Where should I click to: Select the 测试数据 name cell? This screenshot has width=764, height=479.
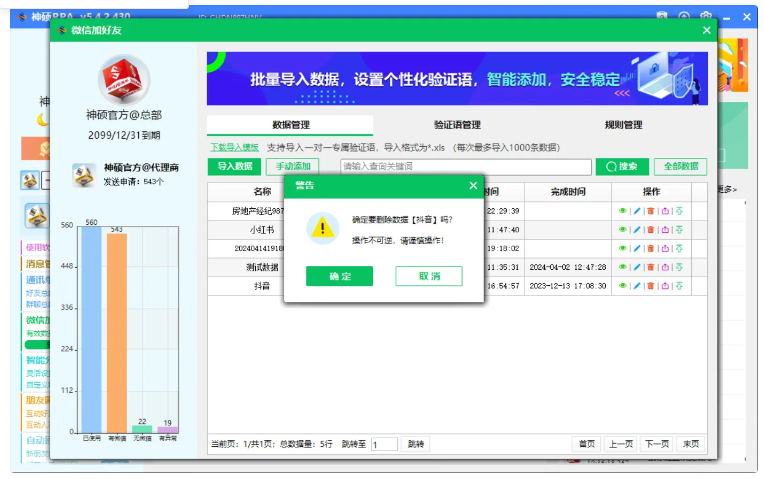click(262, 267)
